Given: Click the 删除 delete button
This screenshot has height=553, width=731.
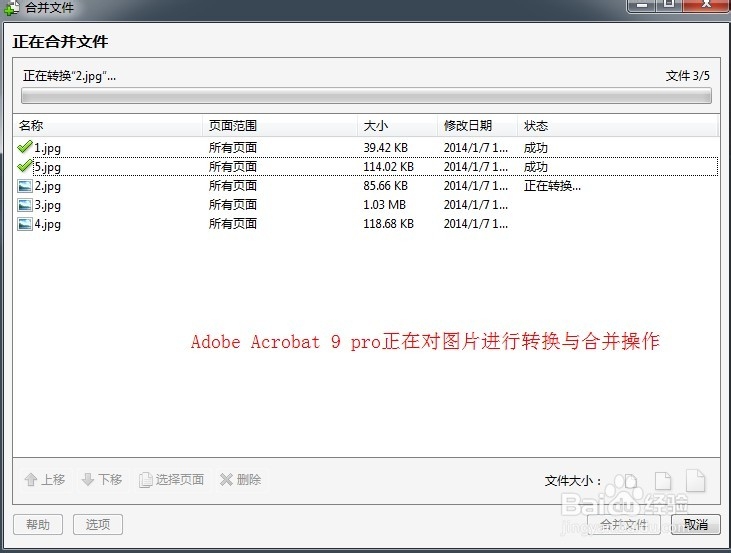Looking at the screenshot, I should pos(241,479).
